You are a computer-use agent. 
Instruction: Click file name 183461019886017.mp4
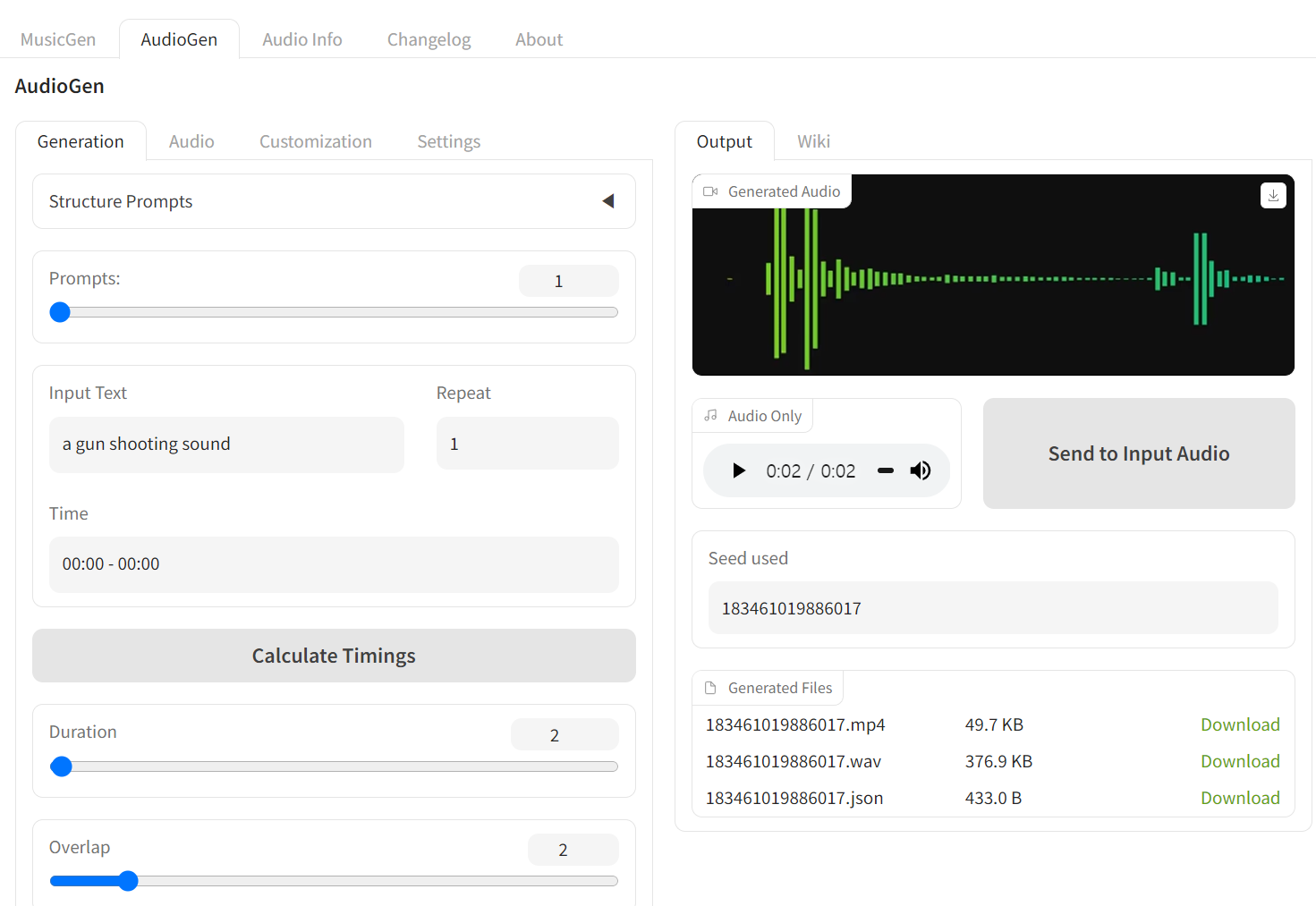click(x=795, y=724)
